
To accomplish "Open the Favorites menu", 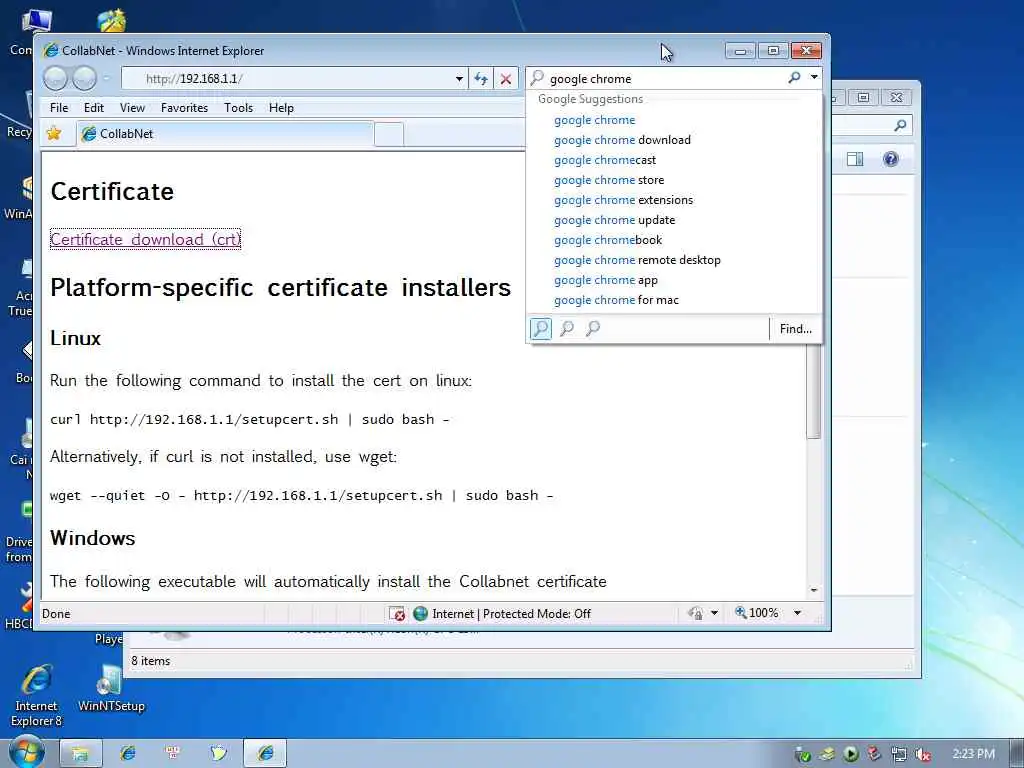I will tap(184, 108).
